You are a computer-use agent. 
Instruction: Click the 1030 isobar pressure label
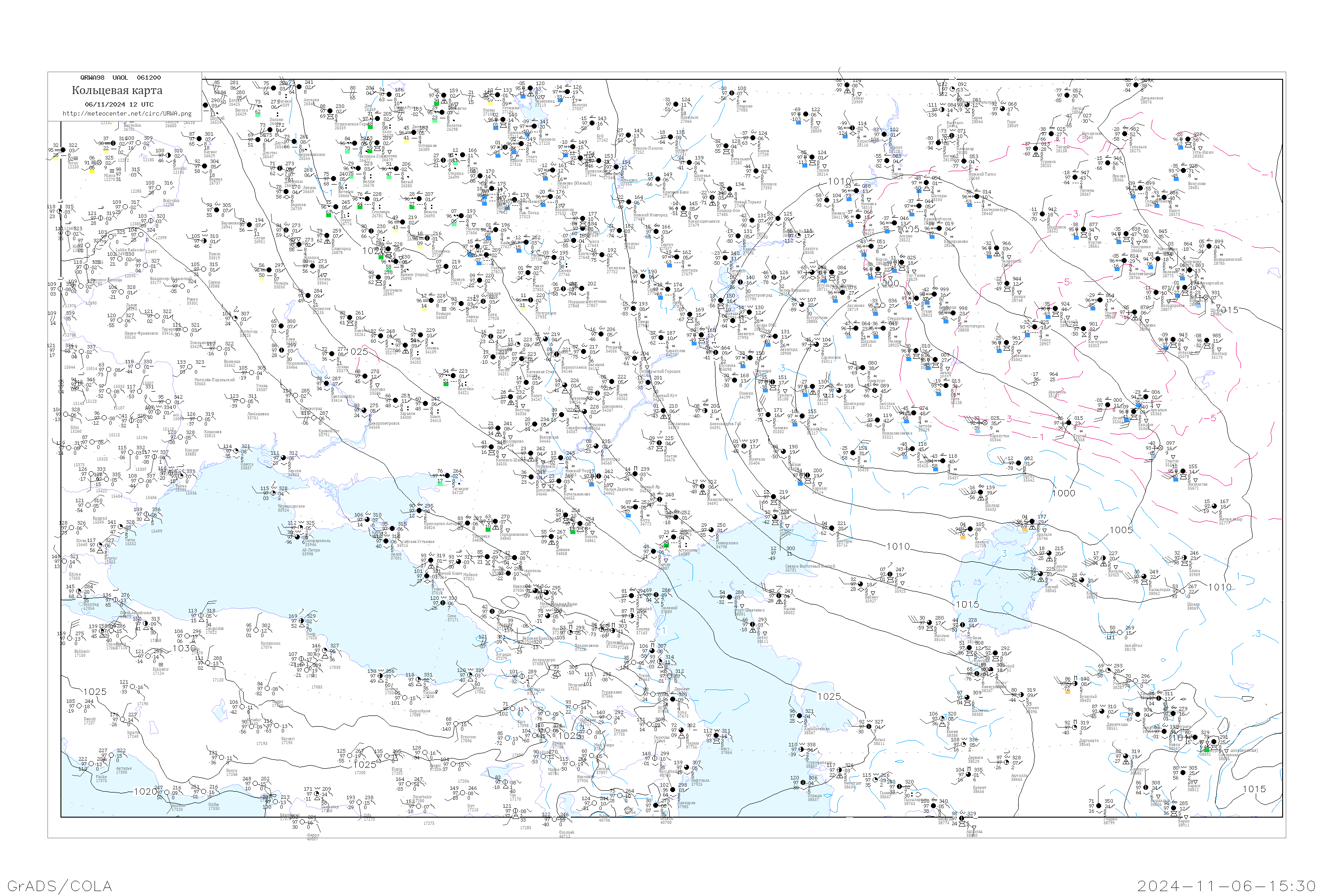click(185, 648)
